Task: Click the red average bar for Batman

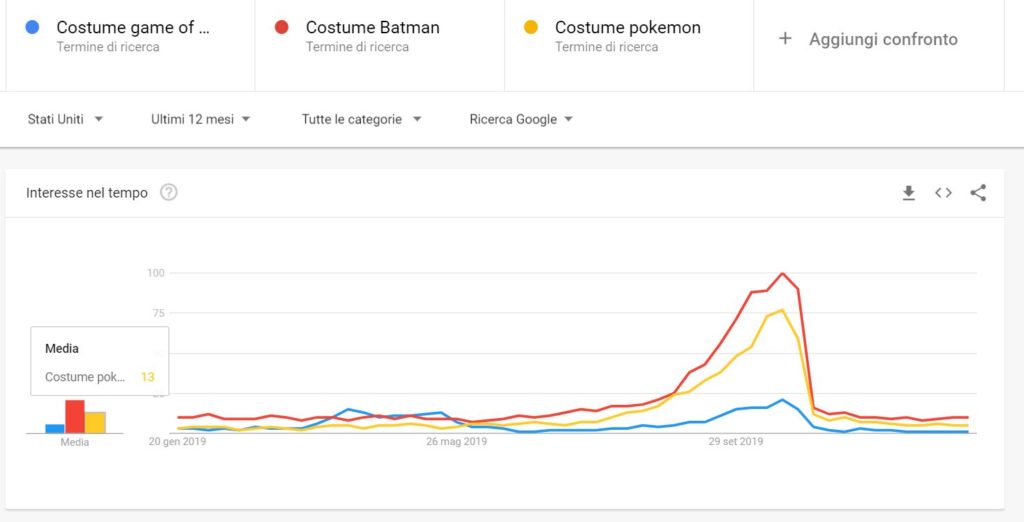Action: tap(75, 417)
